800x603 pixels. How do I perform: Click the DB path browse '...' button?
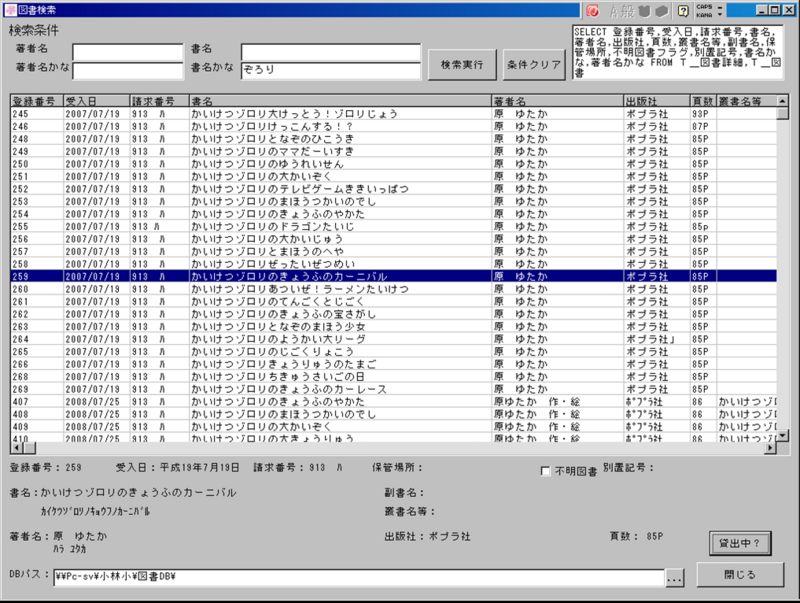(674, 577)
